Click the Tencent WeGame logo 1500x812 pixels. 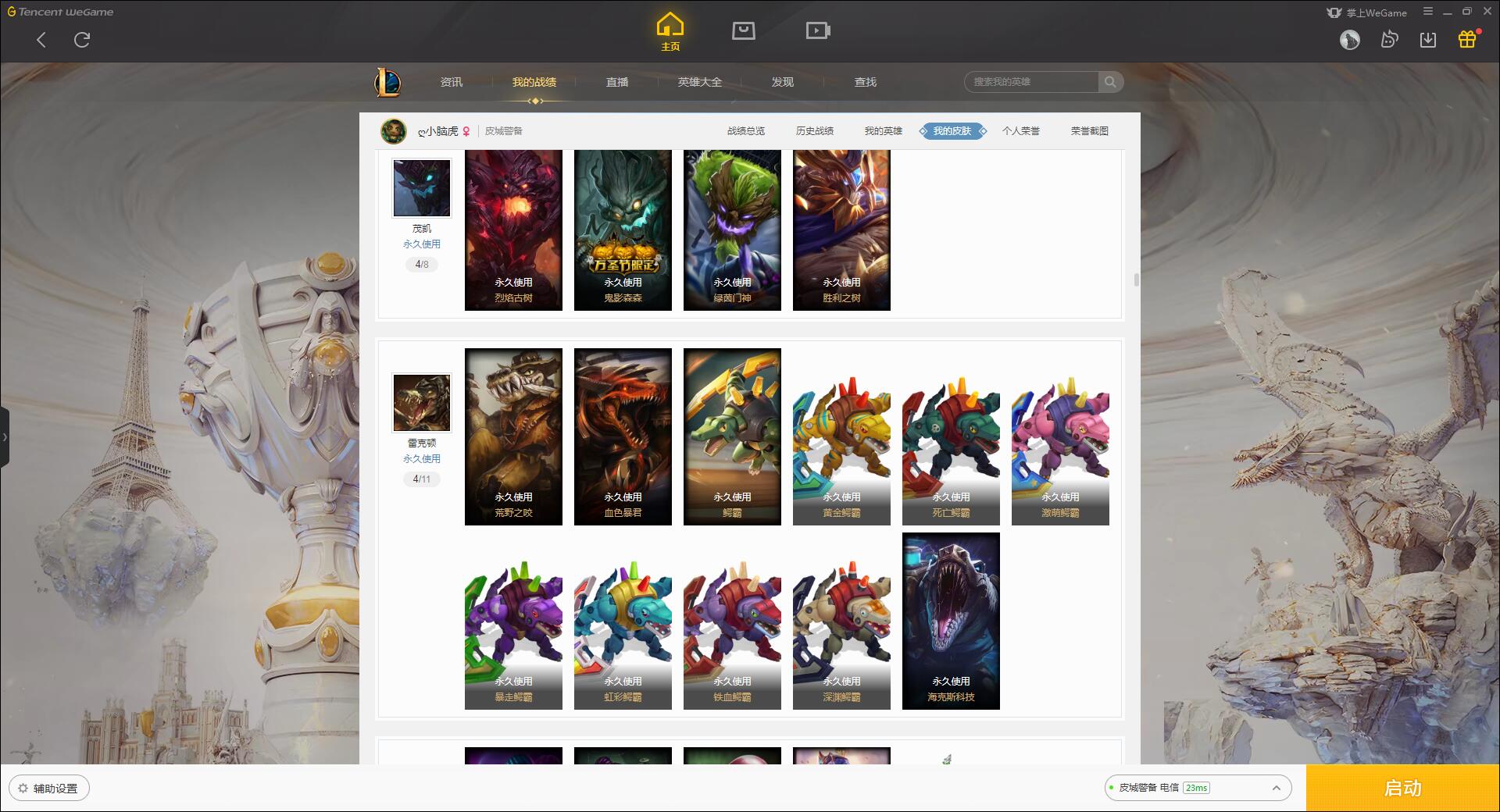[60, 12]
